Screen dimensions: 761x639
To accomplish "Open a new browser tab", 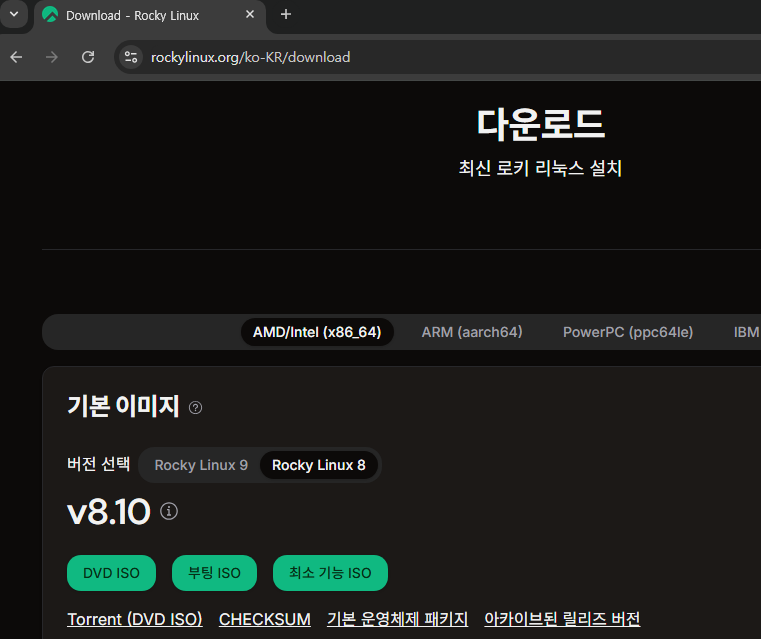I will tap(286, 15).
